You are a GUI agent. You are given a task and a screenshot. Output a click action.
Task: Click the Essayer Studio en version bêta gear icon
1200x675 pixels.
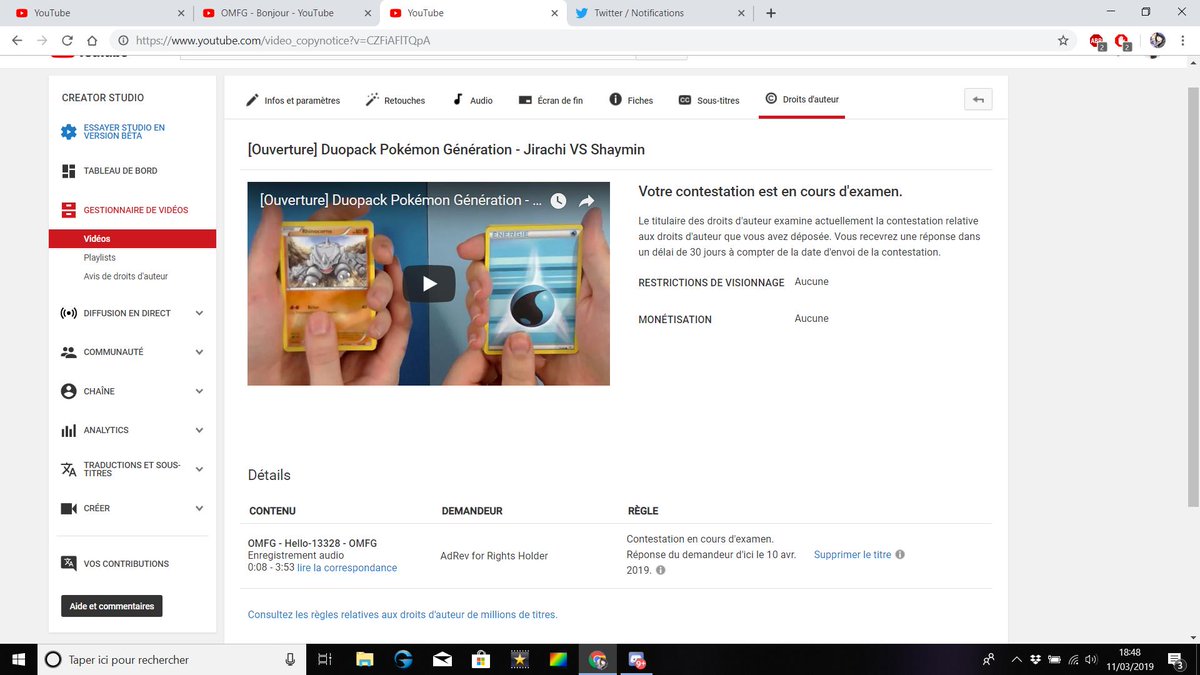pyautogui.click(x=68, y=132)
